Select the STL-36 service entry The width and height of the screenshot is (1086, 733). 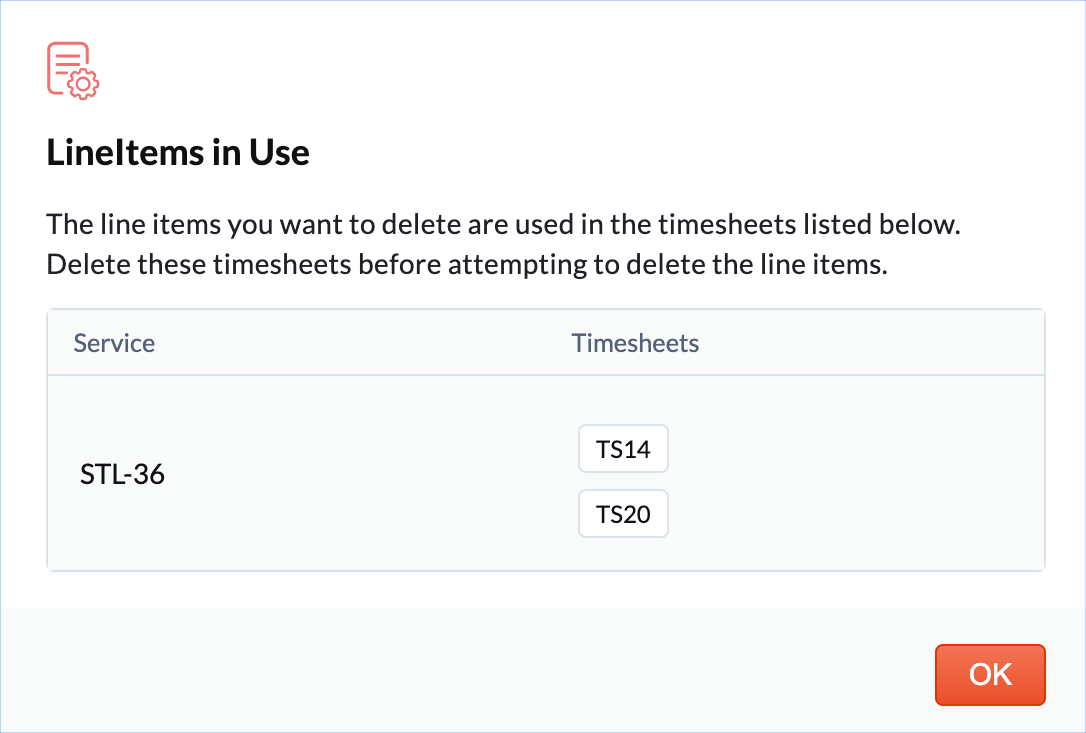tap(122, 474)
